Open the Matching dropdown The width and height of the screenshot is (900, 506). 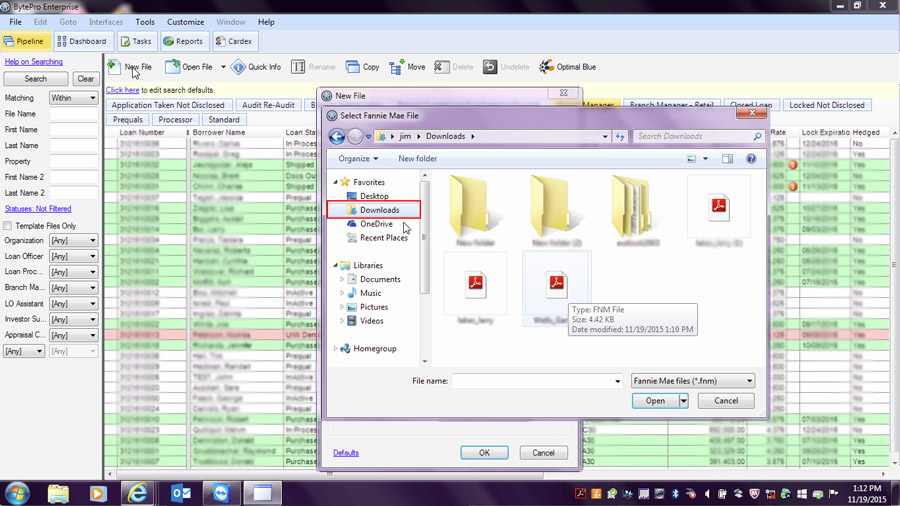pos(73,98)
